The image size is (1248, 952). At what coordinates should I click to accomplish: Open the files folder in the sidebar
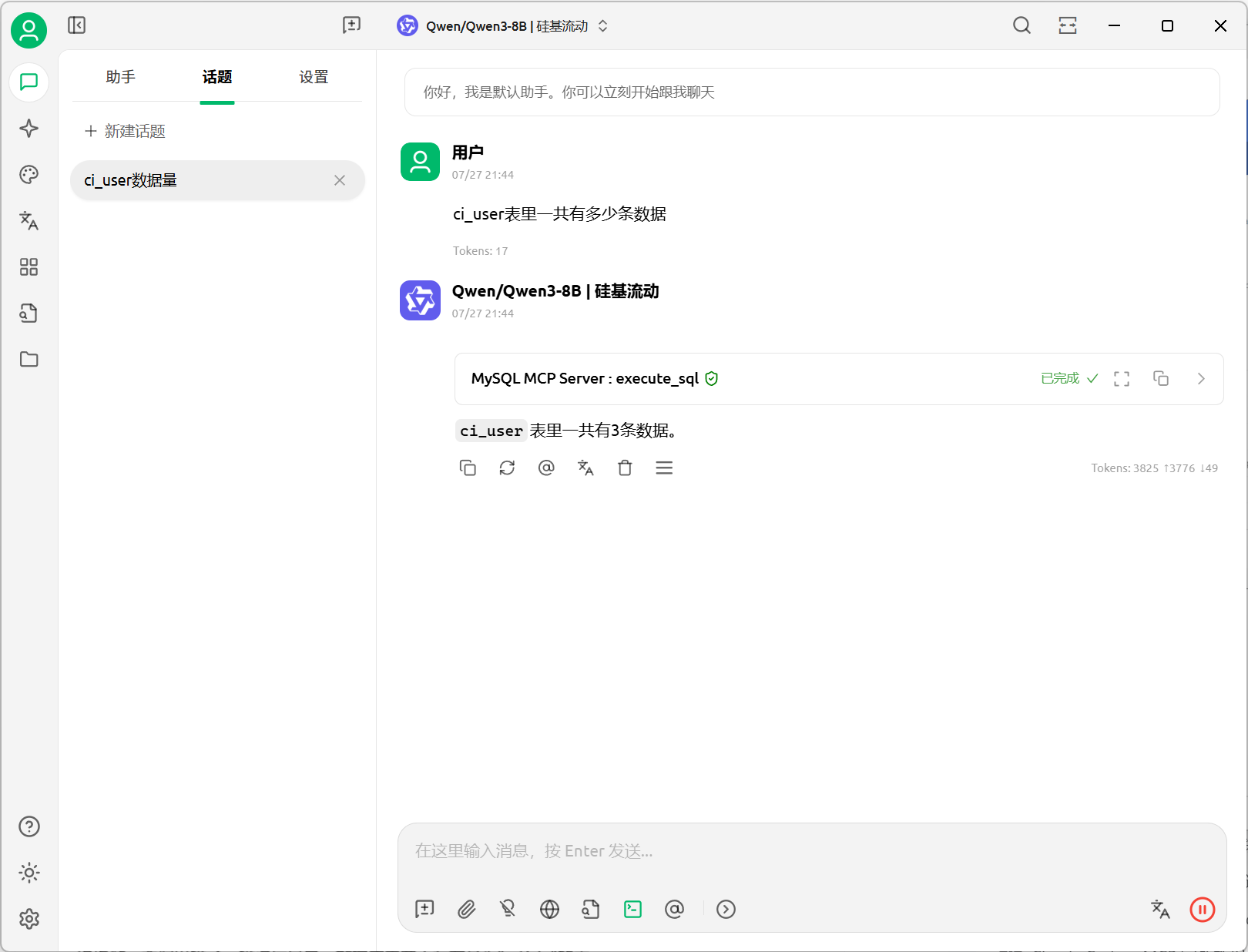29,360
